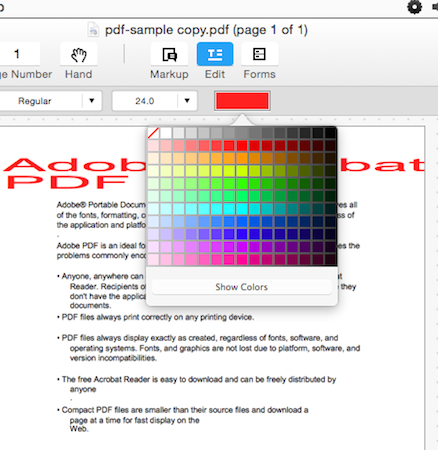Click the red PDF heading text
Viewport: 438px width, 450px height.
click(x=67, y=182)
